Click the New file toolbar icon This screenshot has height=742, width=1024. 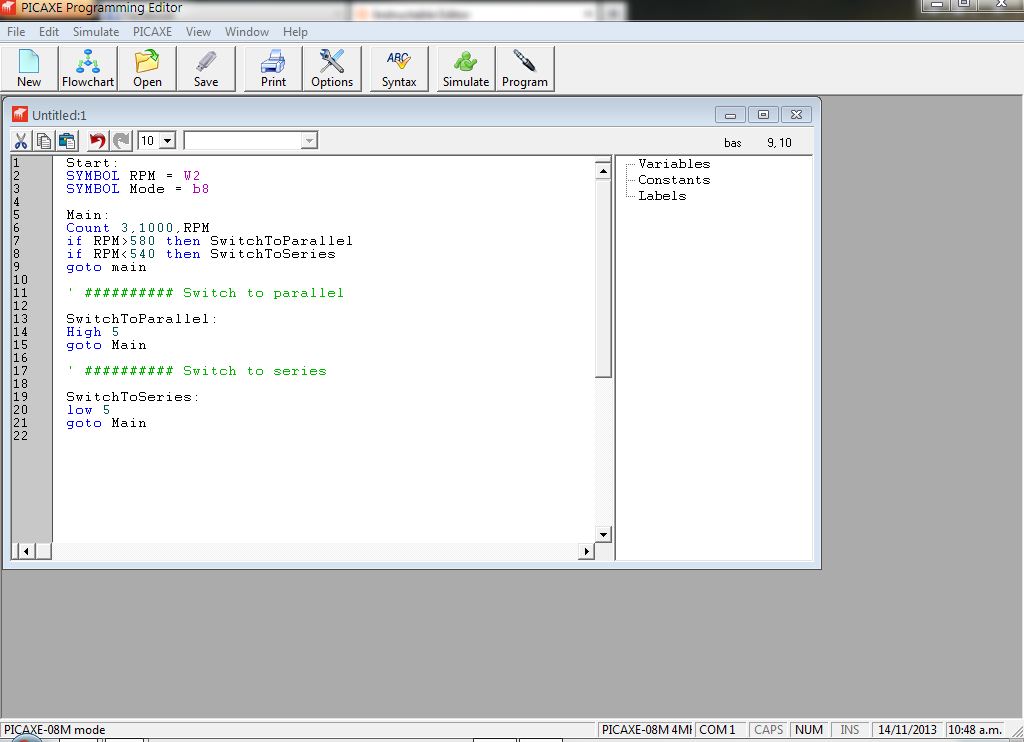click(x=29, y=69)
